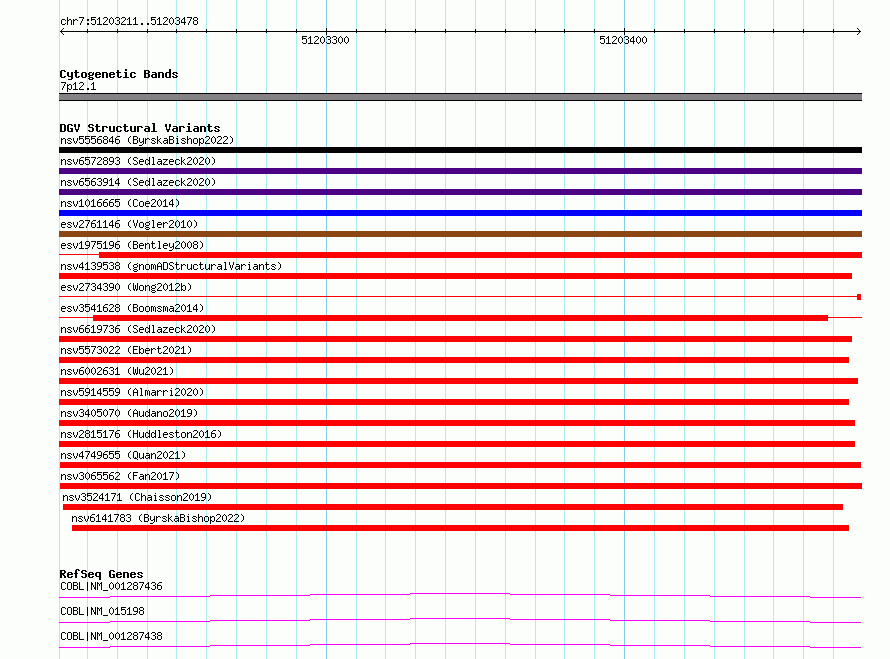890x659 pixels.
Task: Select variant esv3541628 (Boomsma2014) label
Action: pyautogui.click(x=132, y=308)
